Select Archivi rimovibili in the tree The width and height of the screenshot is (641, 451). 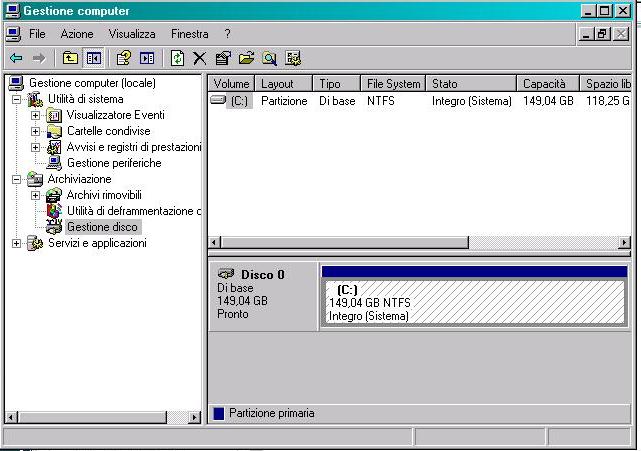point(104,195)
